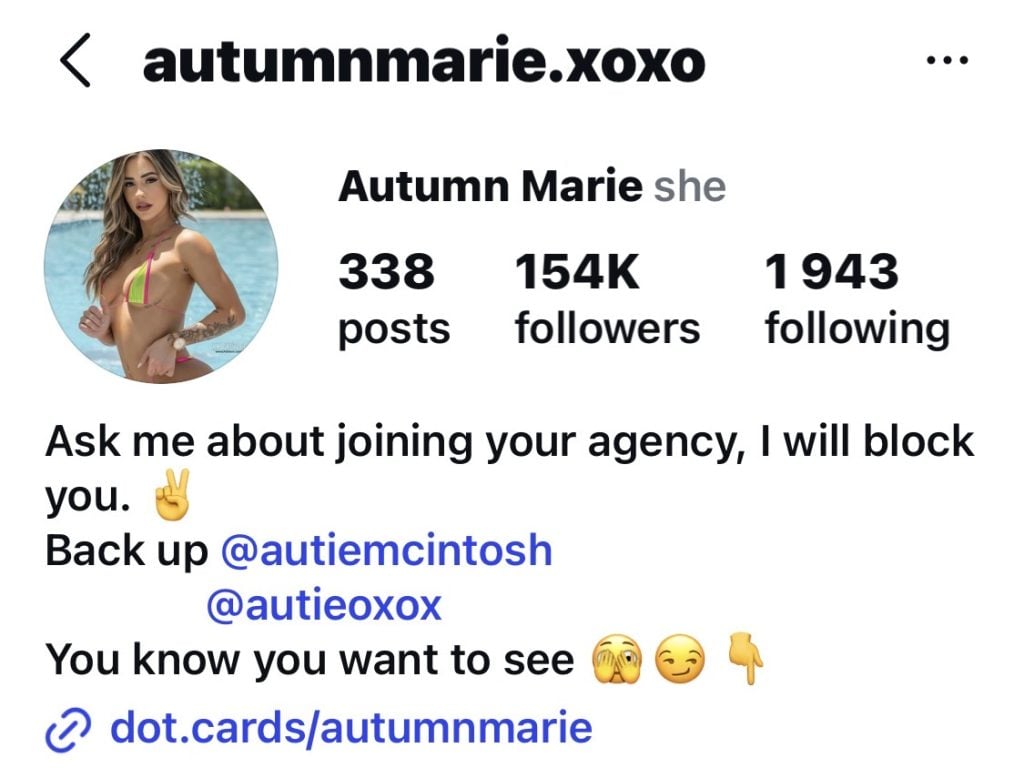Tap the pointing down hand emoji

point(746,658)
